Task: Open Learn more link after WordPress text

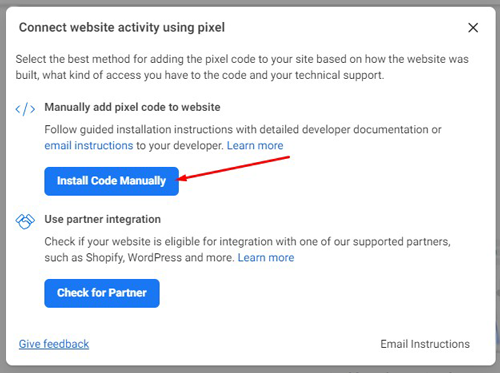Action: (266, 258)
